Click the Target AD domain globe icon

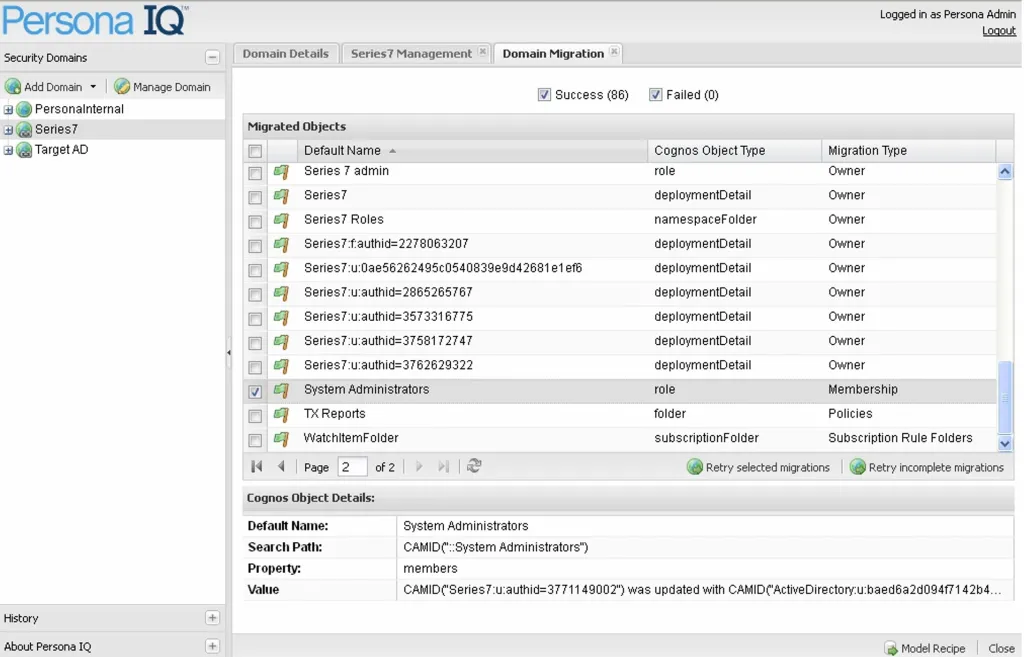click(x=24, y=150)
